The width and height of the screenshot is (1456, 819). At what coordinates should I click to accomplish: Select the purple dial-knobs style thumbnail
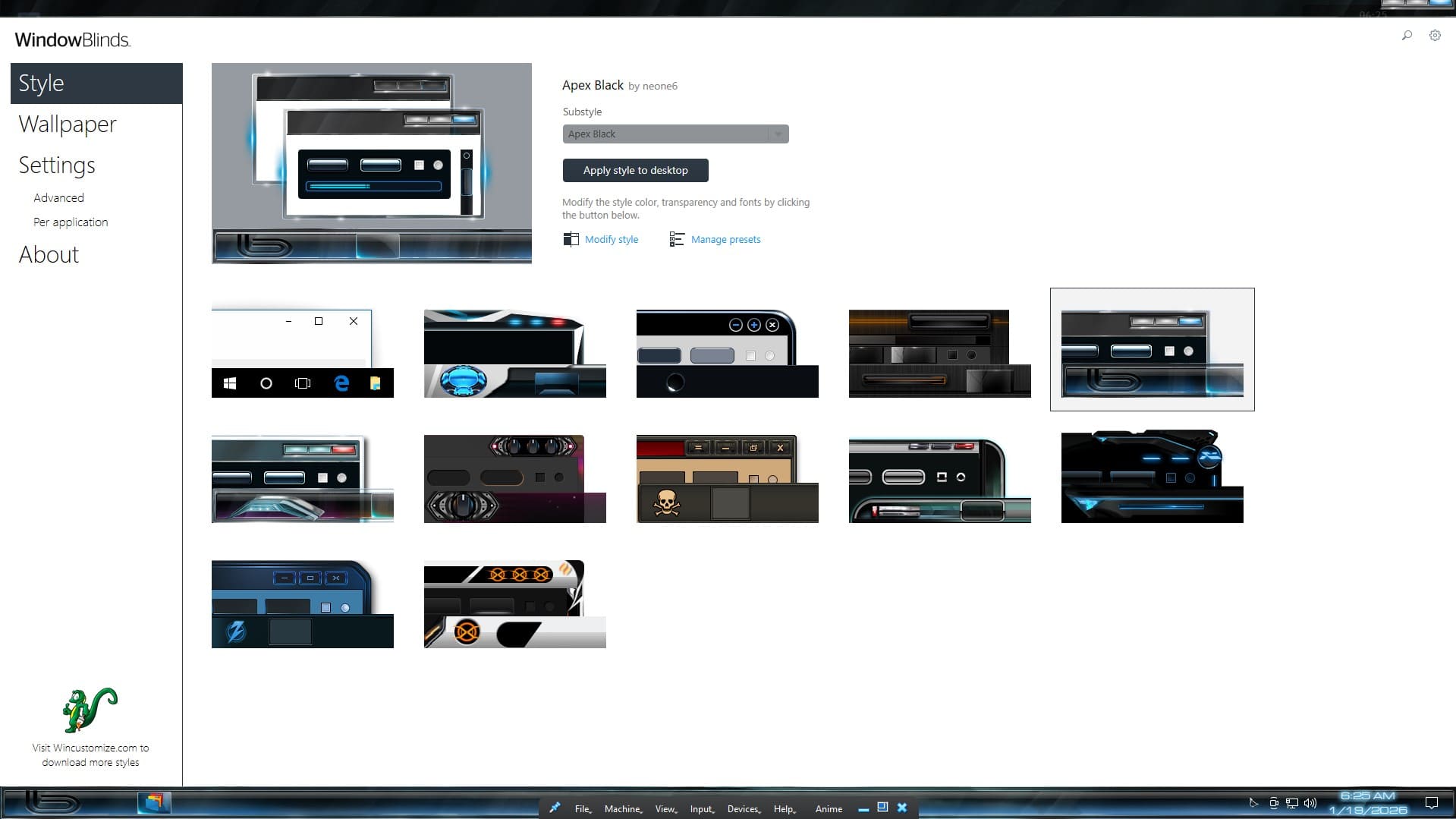point(515,479)
